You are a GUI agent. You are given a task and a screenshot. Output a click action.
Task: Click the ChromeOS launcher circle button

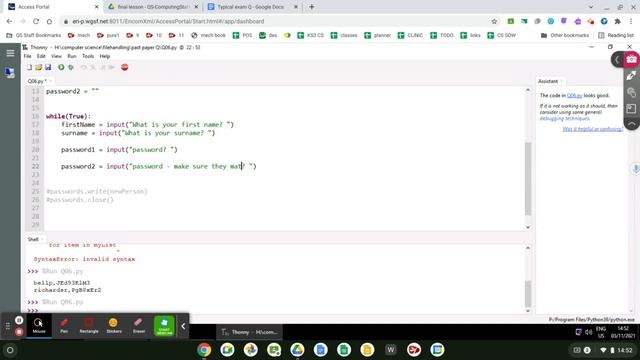(10, 350)
